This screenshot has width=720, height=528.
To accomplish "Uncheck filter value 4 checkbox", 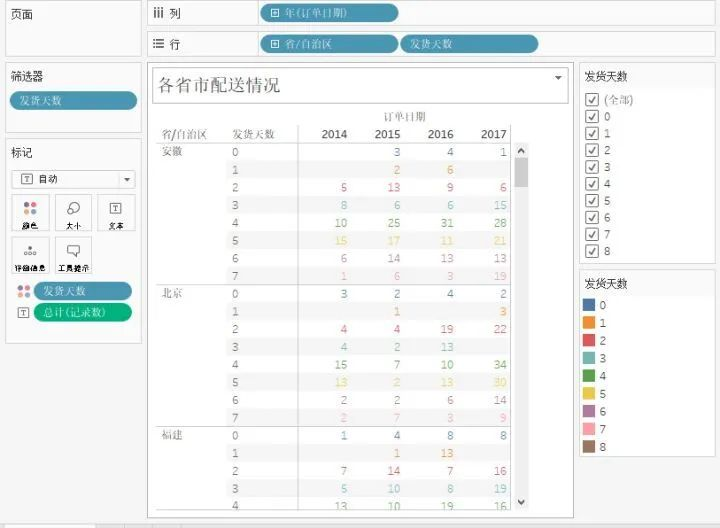I will (x=592, y=184).
